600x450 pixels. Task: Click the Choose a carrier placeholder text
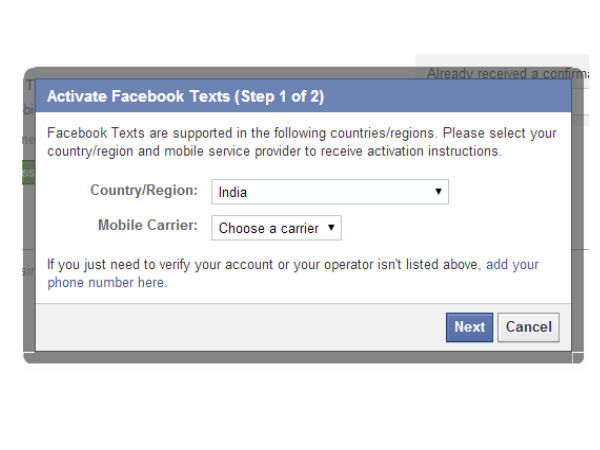(268, 228)
